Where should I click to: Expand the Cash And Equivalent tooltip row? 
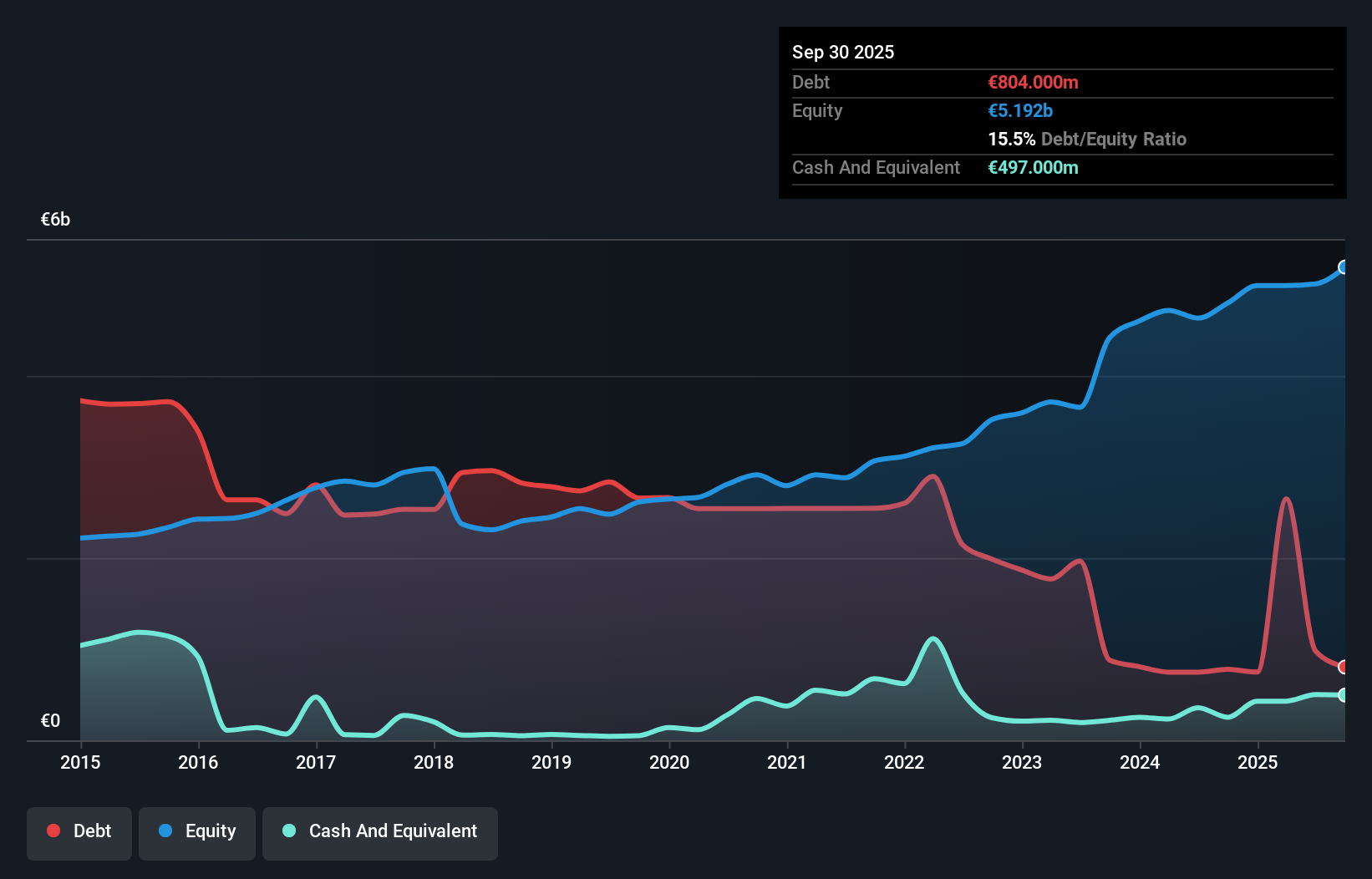coord(876,167)
